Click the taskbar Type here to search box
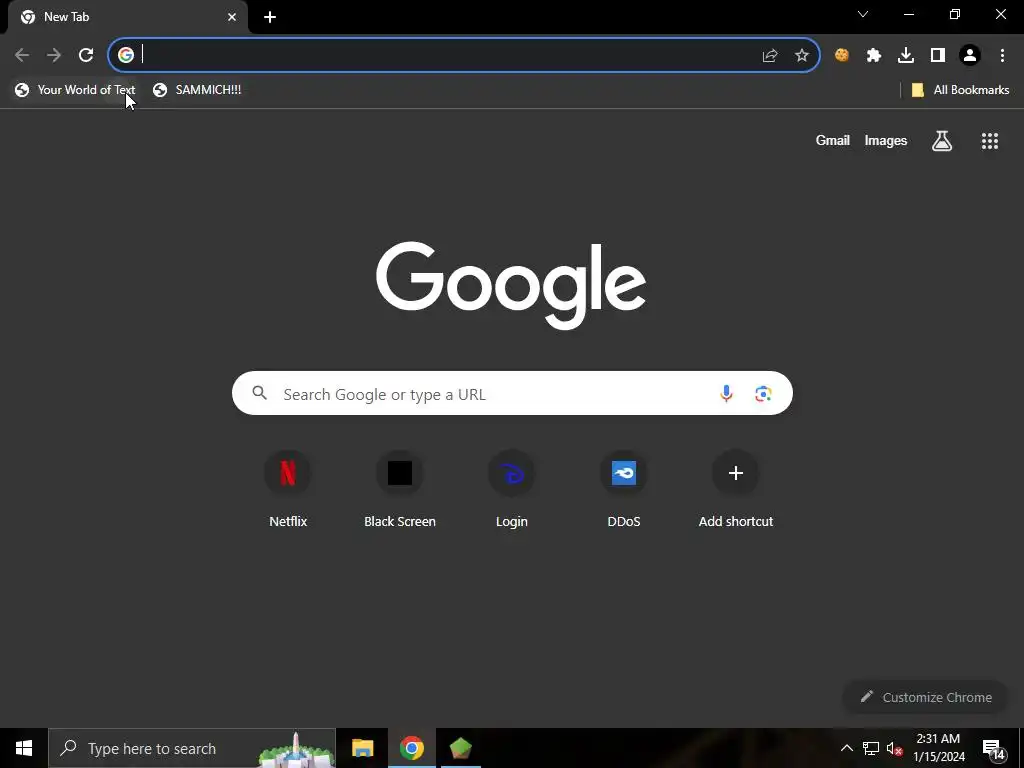This screenshot has width=1024, height=768. pos(192,748)
